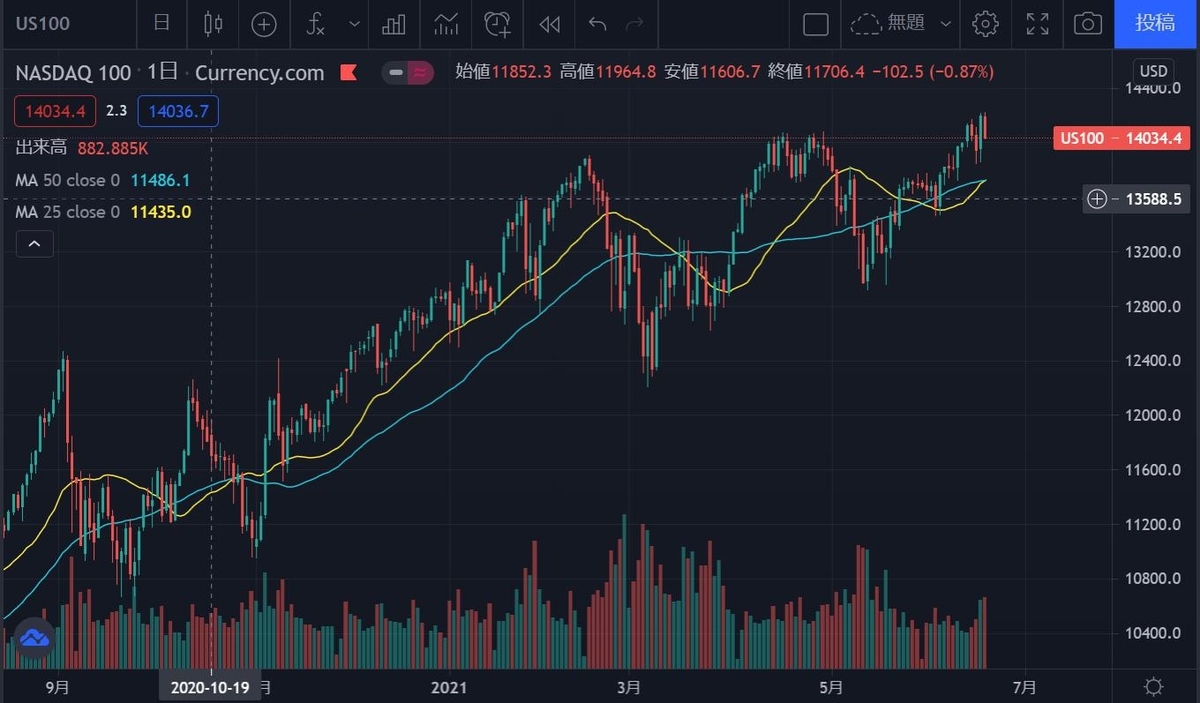
Task: Click the NASDAQ 100 symbol title
Action: 73,73
